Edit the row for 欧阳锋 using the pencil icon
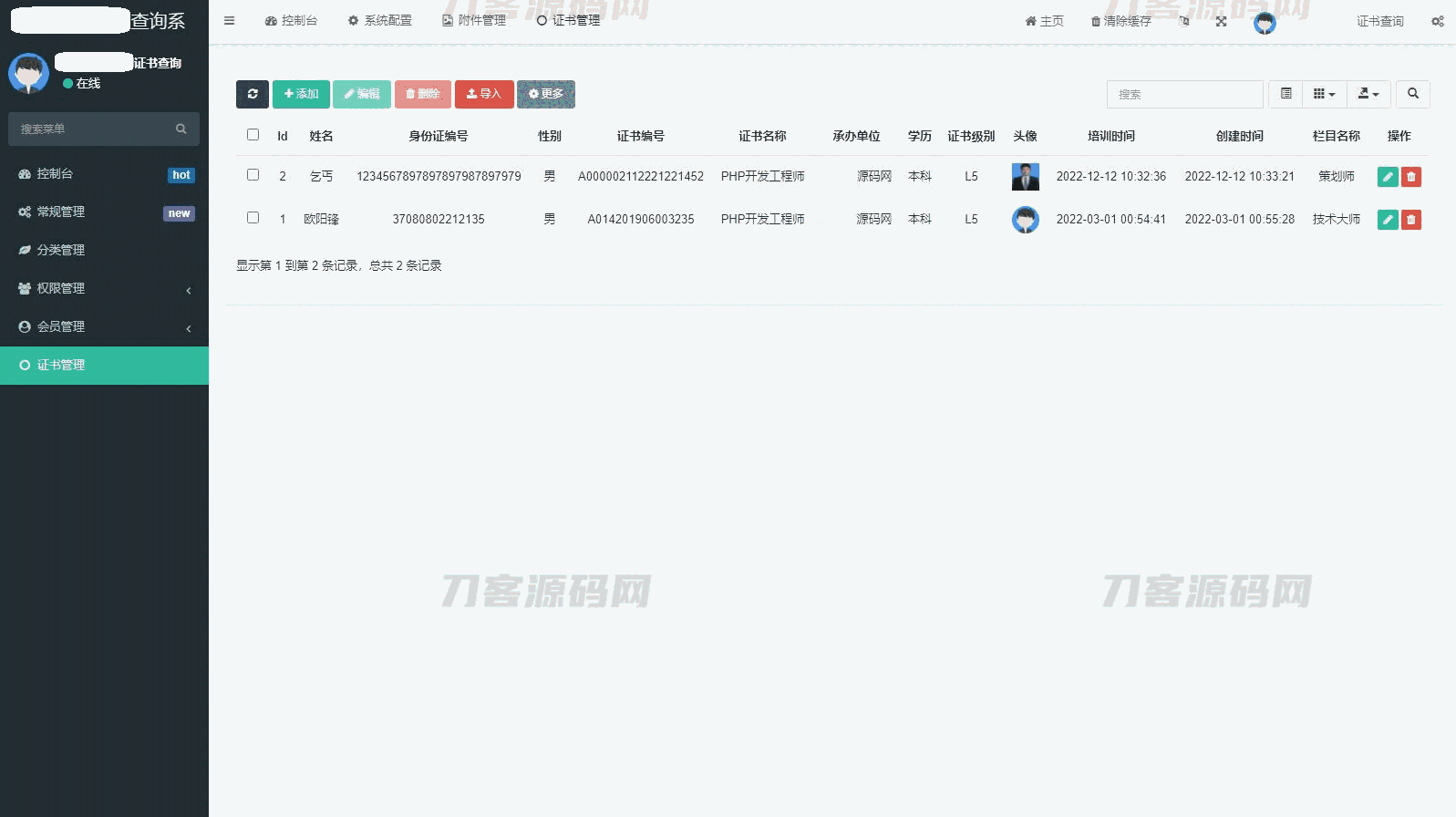1456x817 pixels. (1388, 220)
